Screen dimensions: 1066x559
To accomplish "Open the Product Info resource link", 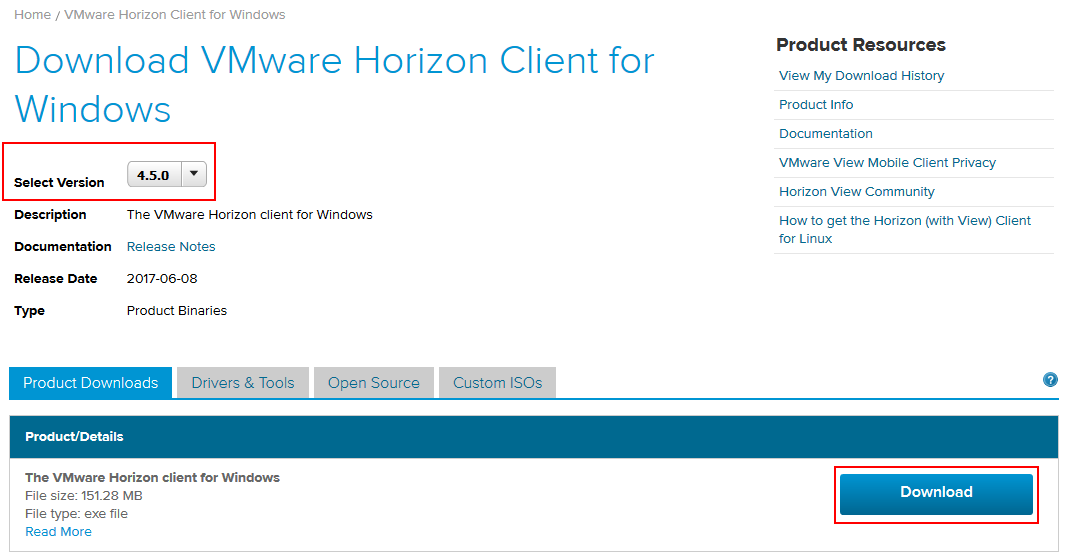I will [816, 105].
